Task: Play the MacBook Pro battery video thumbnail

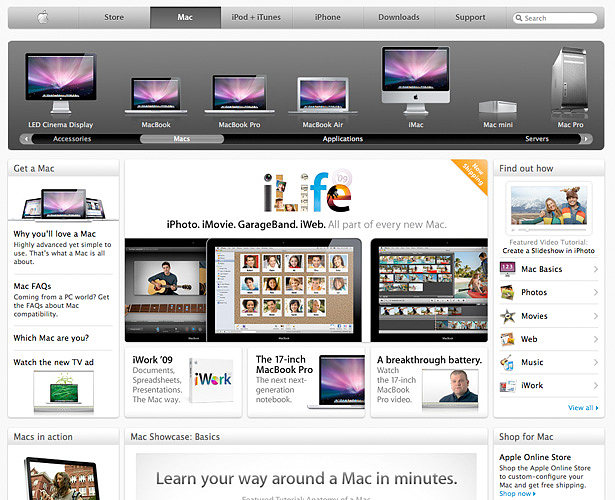Action: (x=450, y=389)
